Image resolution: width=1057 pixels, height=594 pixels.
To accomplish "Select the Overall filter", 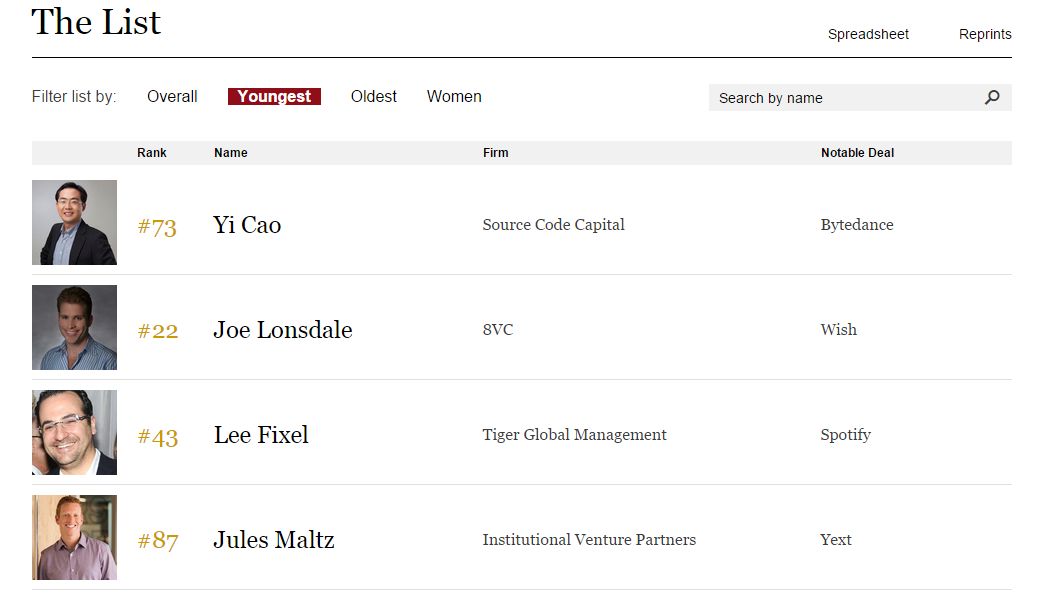I will 172,96.
